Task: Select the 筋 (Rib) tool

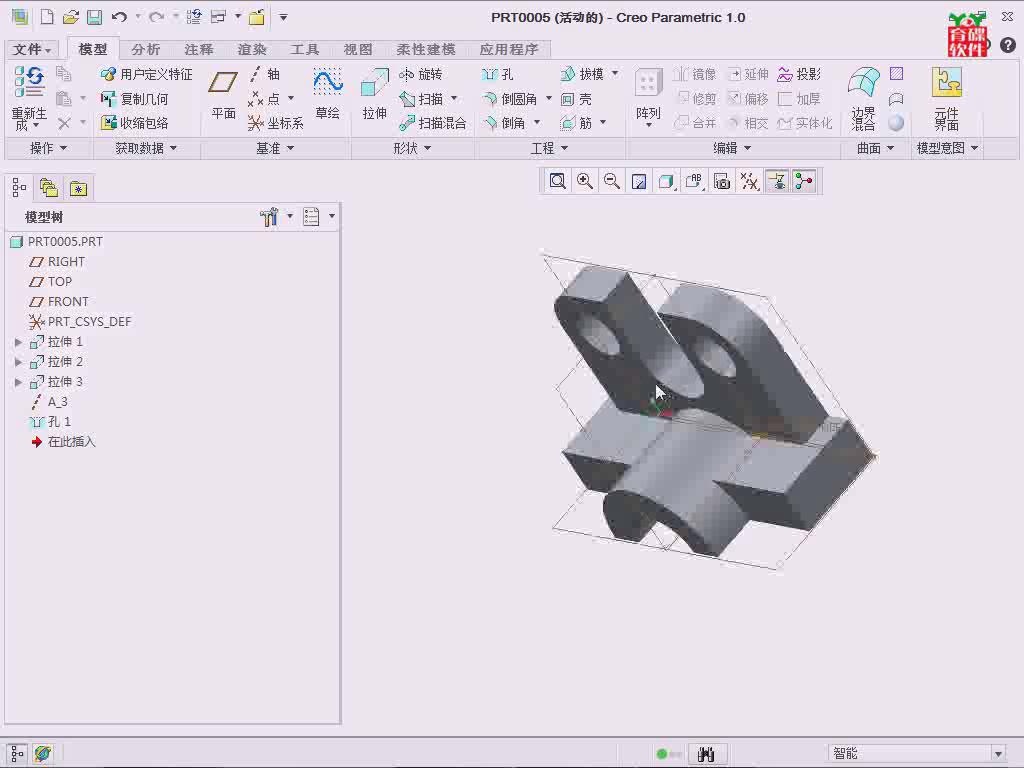Action: (576, 123)
